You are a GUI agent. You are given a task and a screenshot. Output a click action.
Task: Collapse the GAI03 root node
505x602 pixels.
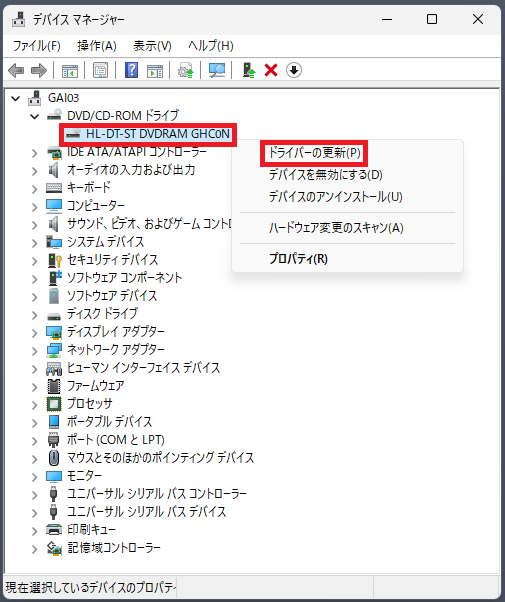[16, 98]
